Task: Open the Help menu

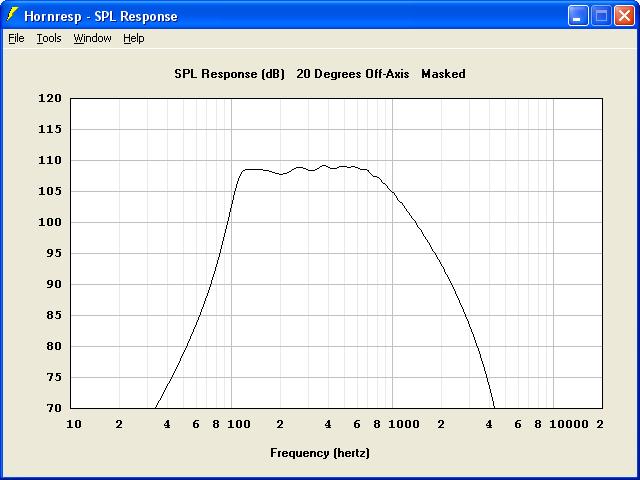Action: point(134,38)
